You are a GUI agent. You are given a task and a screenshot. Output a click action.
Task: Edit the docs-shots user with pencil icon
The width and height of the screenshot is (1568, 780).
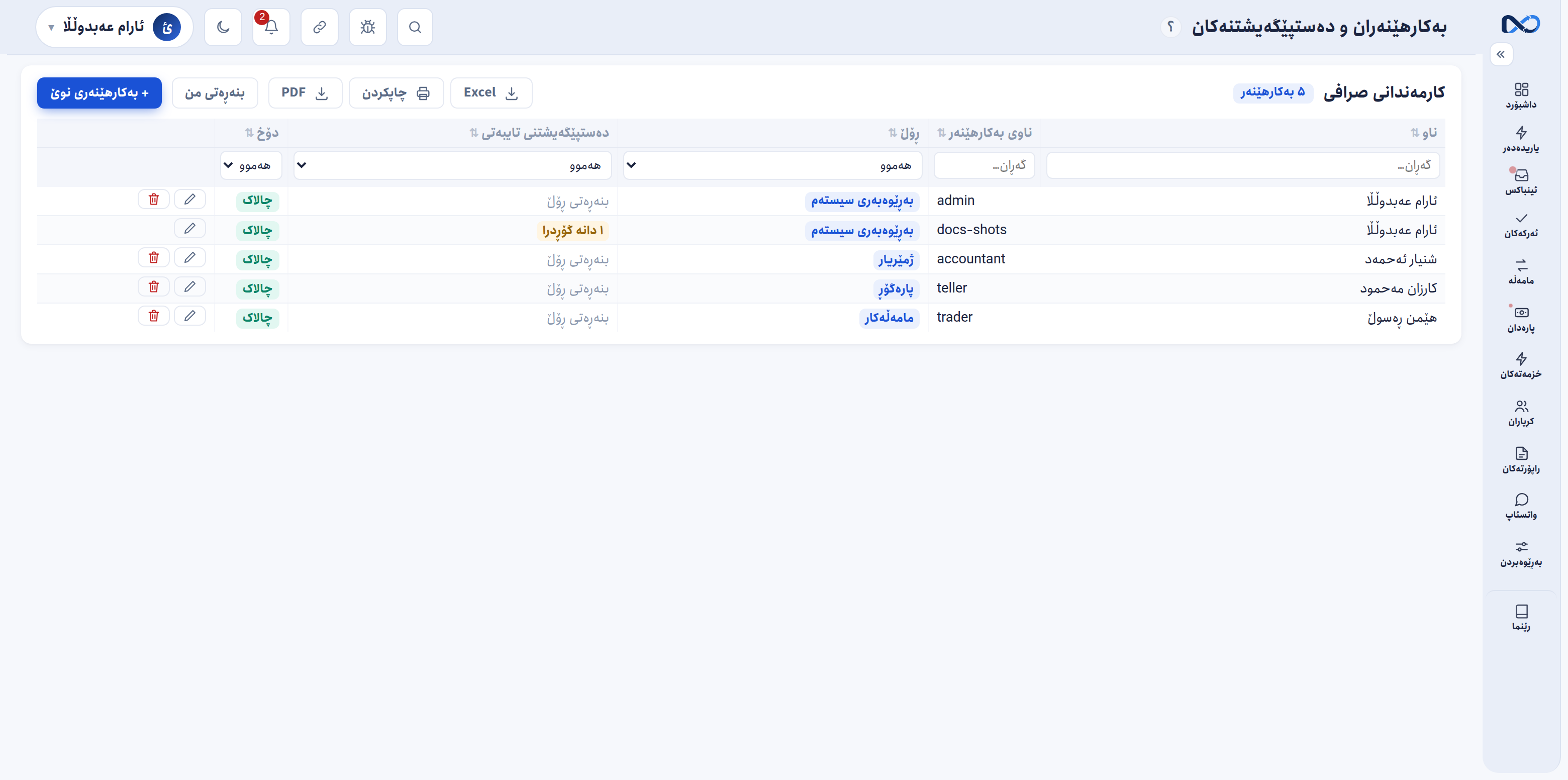pyautogui.click(x=190, y=228)
